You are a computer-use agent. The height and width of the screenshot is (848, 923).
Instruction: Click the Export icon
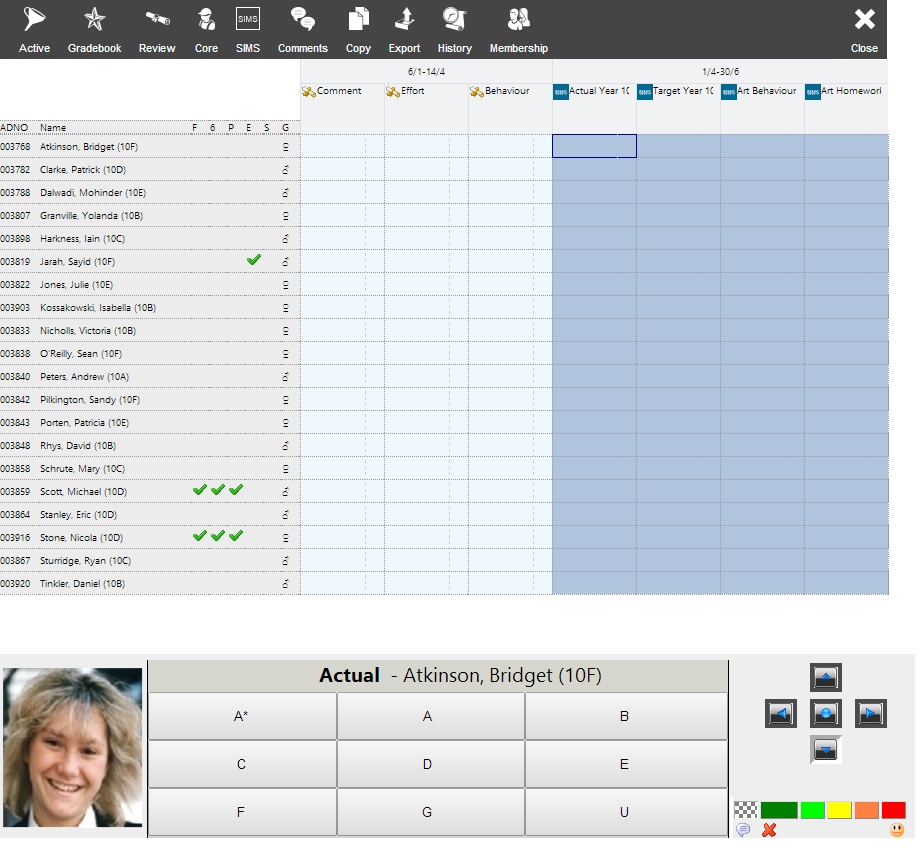[404, 31]
